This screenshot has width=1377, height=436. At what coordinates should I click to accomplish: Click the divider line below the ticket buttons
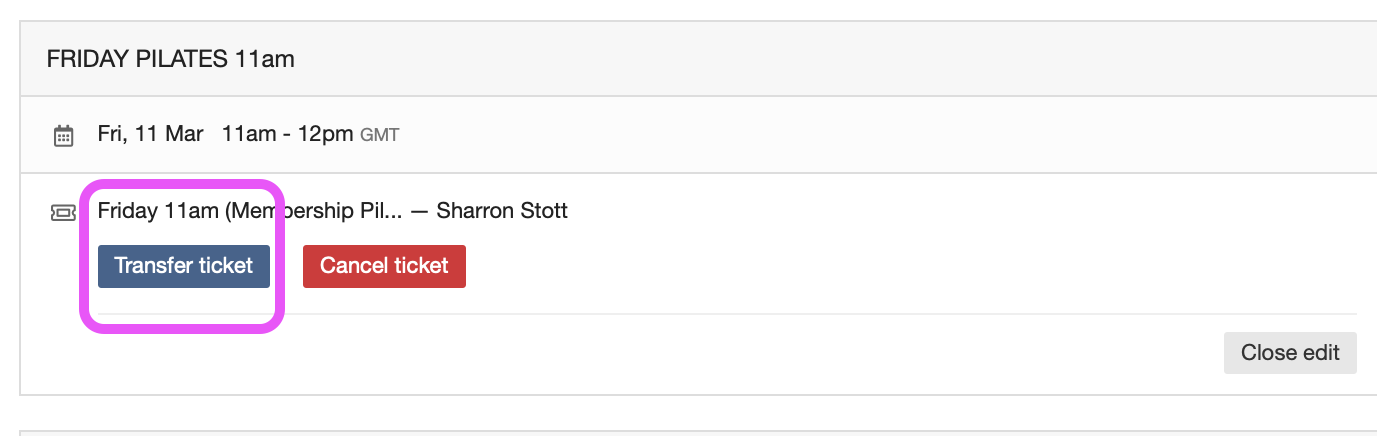(800, 314)
